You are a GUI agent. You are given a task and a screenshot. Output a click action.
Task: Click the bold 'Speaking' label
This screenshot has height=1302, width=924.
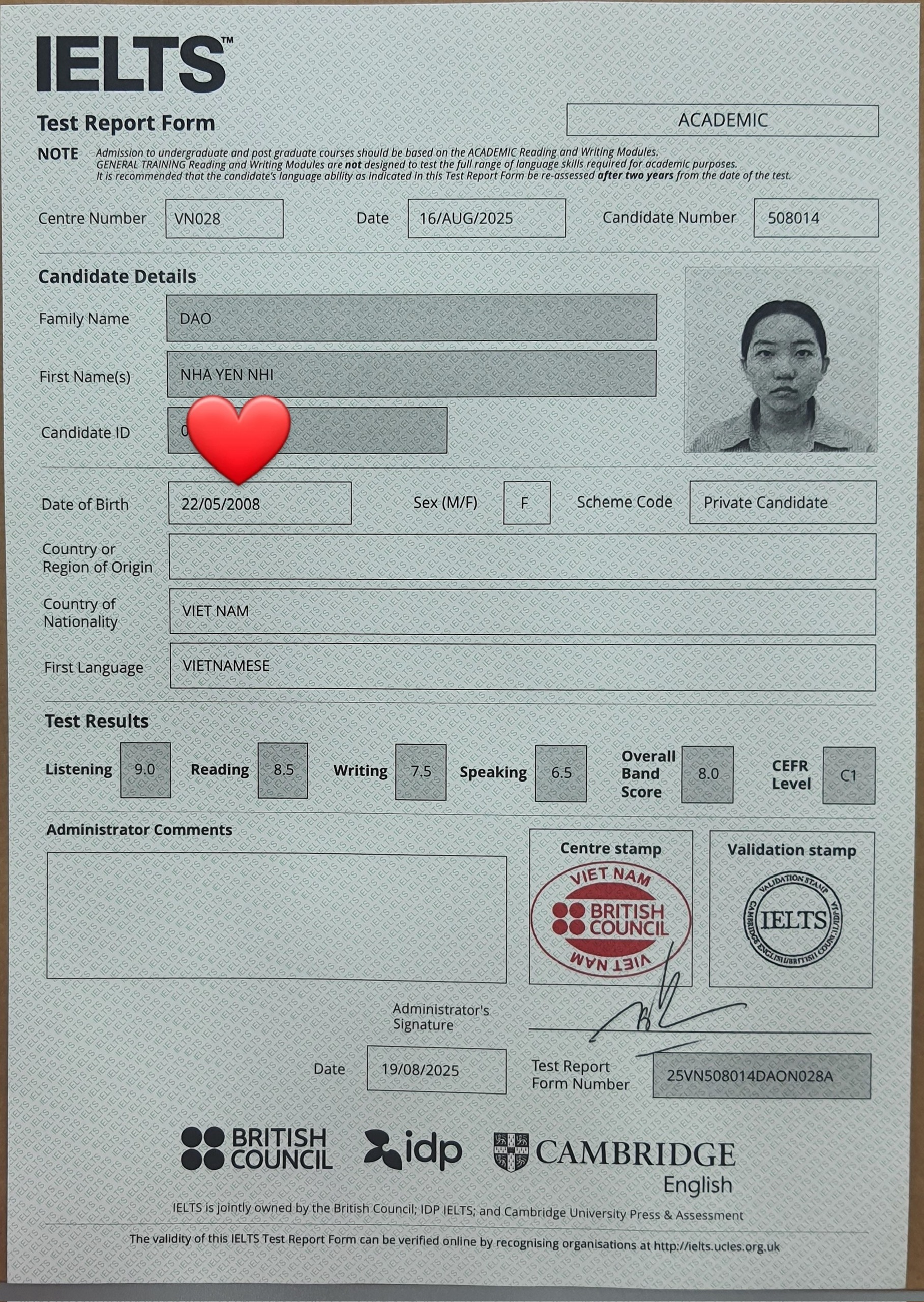point(493,772)
